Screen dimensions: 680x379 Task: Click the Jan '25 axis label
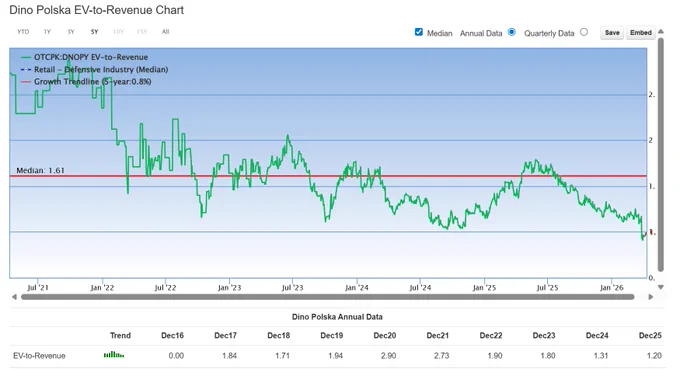484,287
